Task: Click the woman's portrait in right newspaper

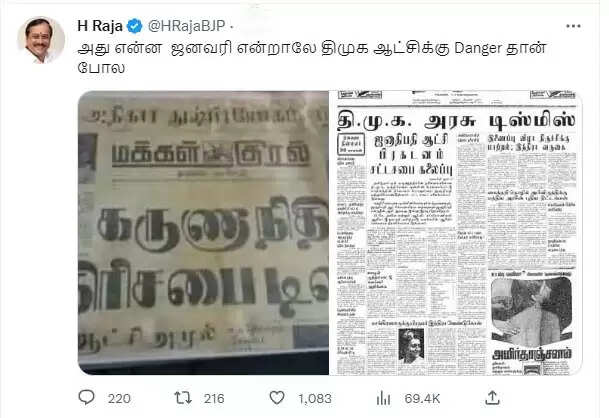Action: point(411,346)
